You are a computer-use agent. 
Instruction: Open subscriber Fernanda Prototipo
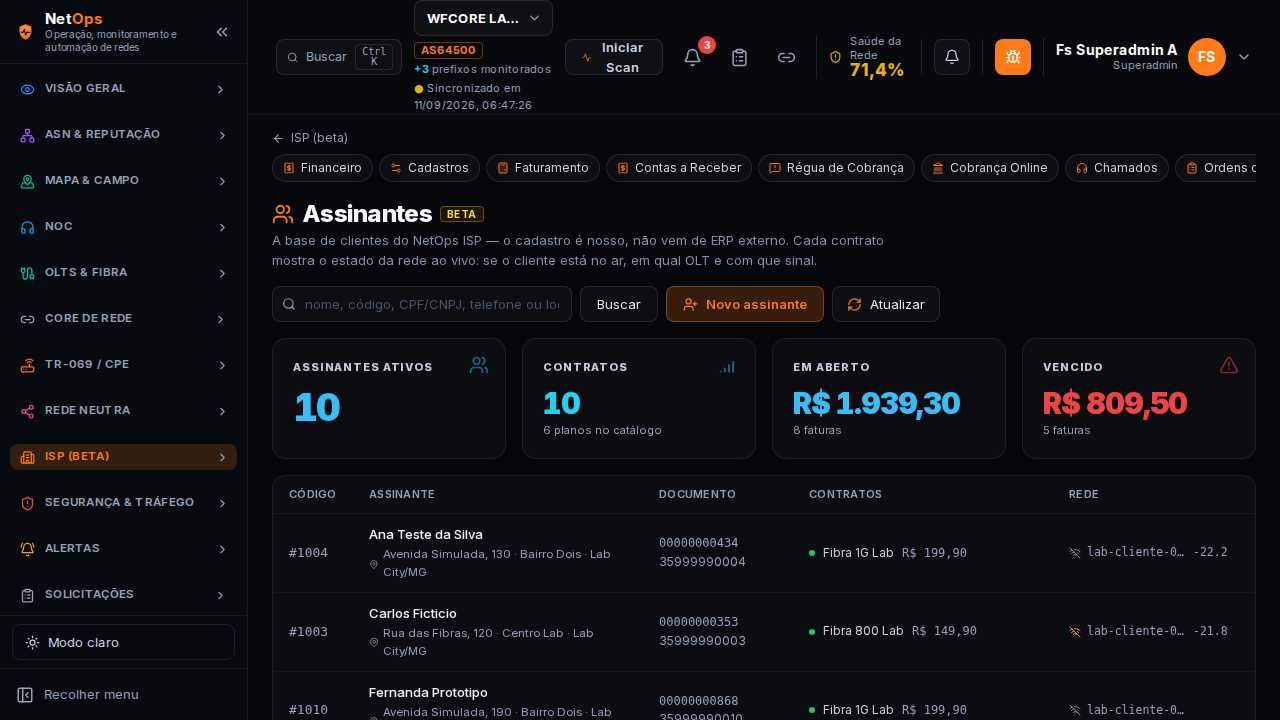428,692
